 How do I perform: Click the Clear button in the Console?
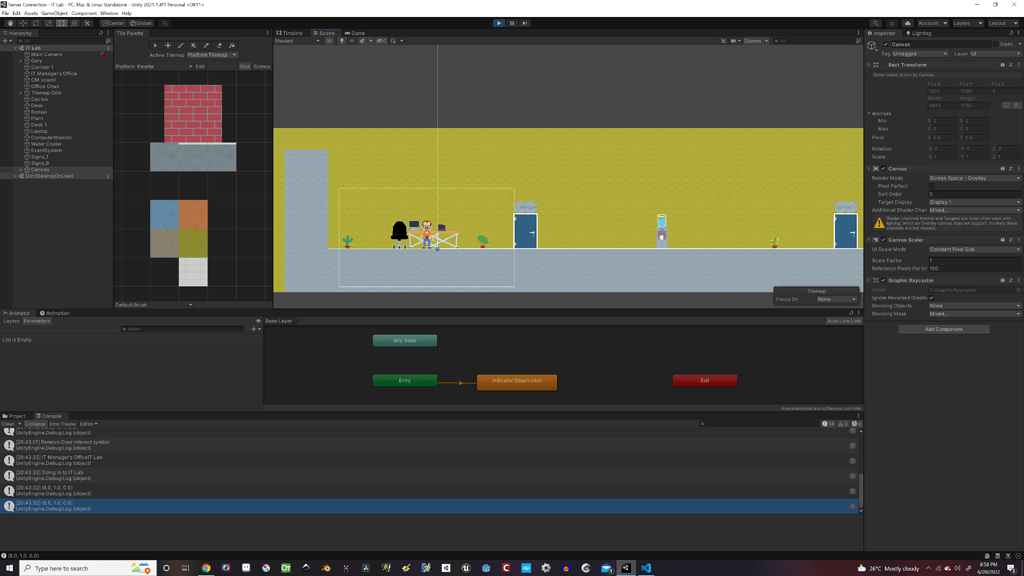[x=8, y=424]
